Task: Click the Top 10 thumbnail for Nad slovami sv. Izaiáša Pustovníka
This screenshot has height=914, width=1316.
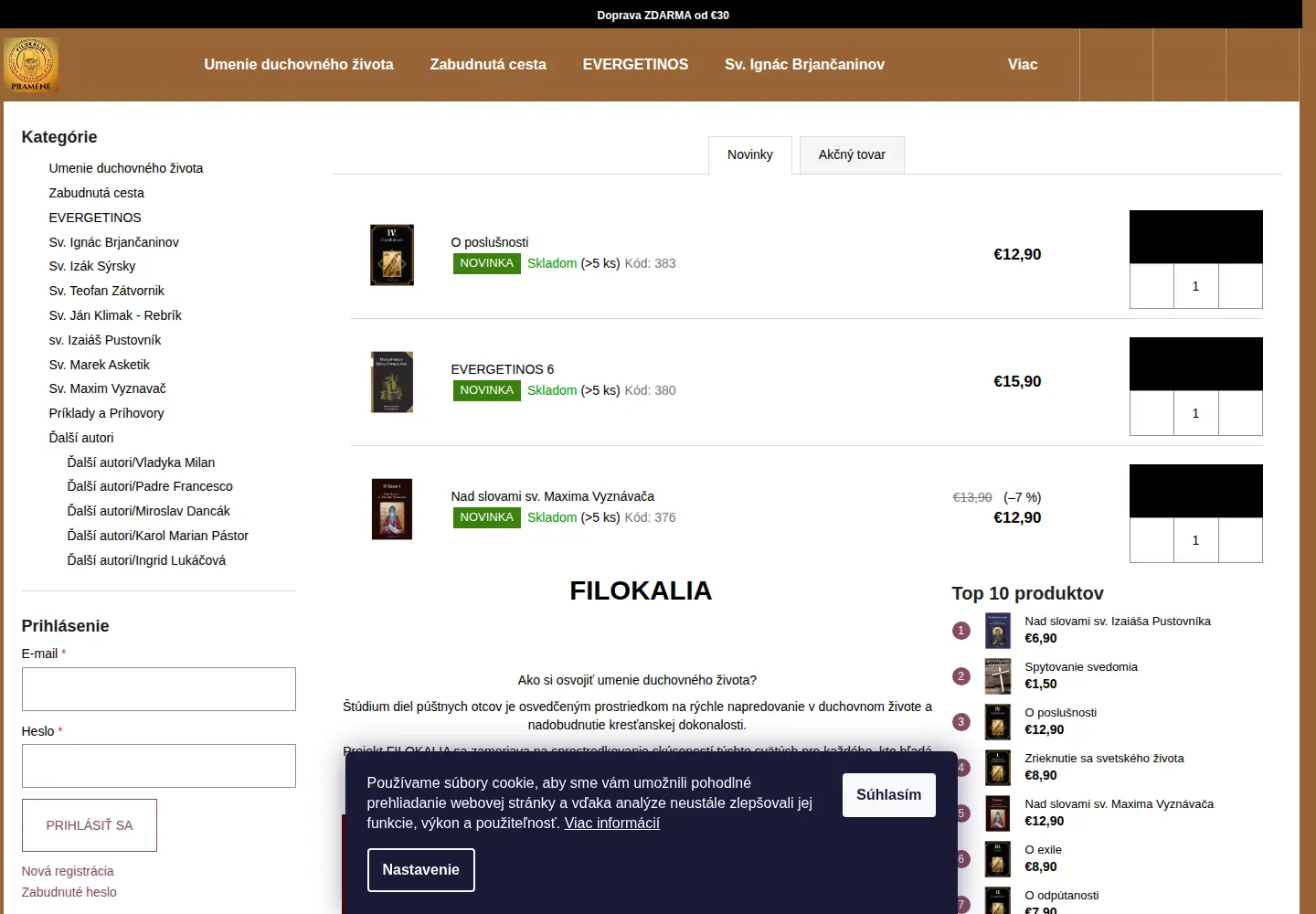Action: pos(998,631)
